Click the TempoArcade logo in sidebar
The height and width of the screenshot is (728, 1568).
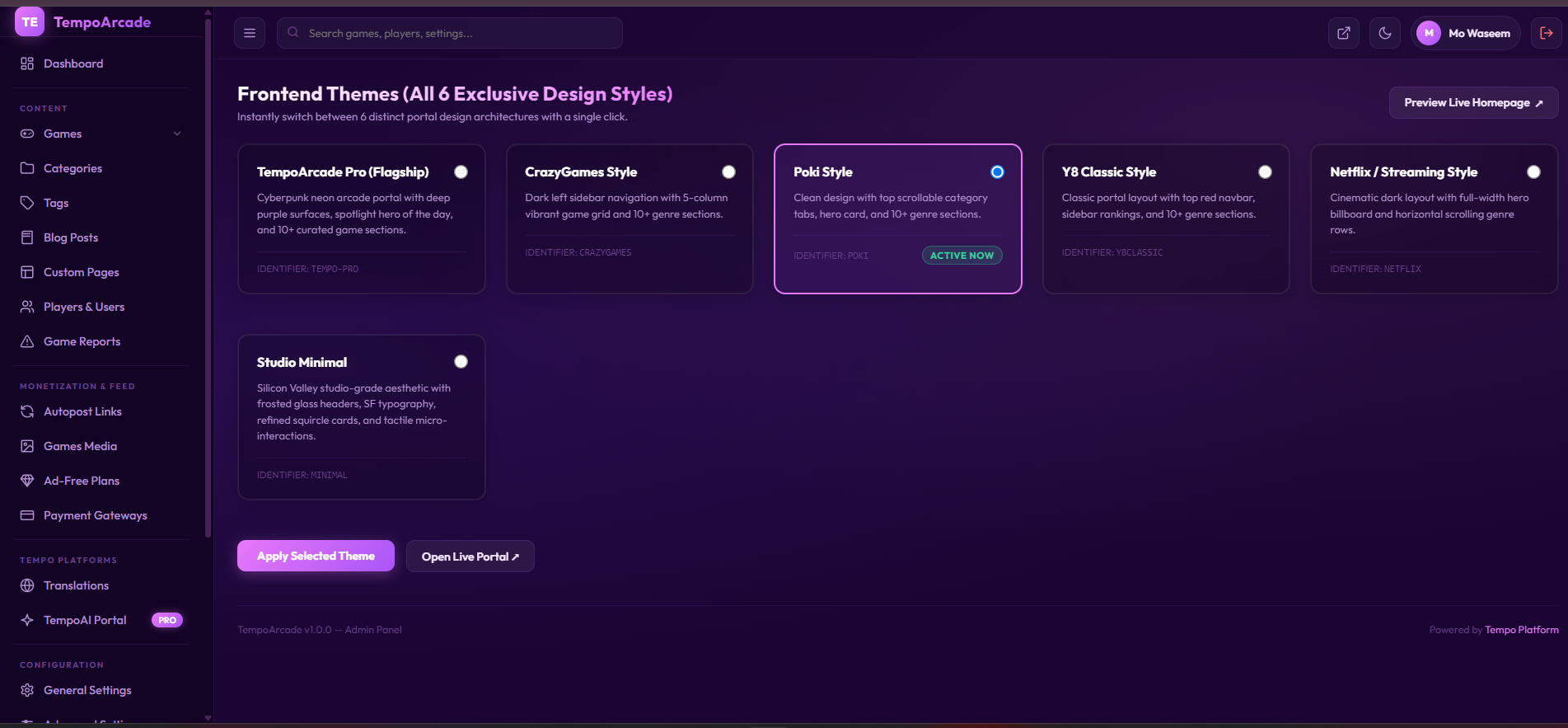(x=83, y=22)
